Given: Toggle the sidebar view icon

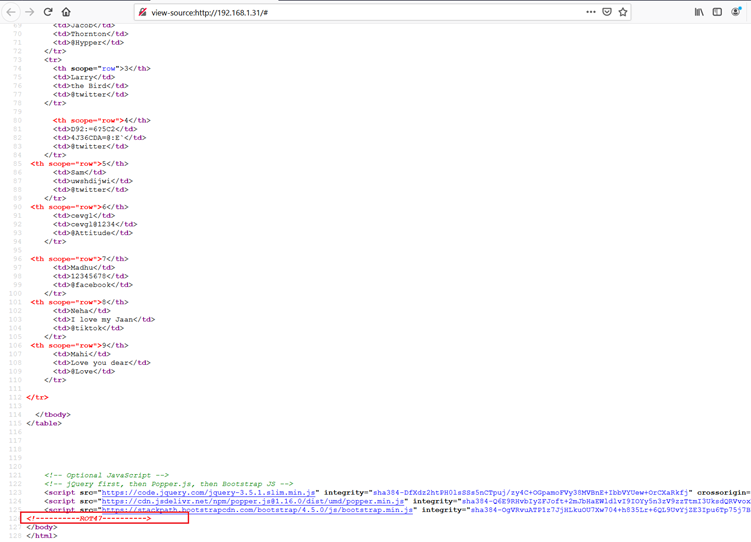Looking at the screenshot, I should click(717, 12).
